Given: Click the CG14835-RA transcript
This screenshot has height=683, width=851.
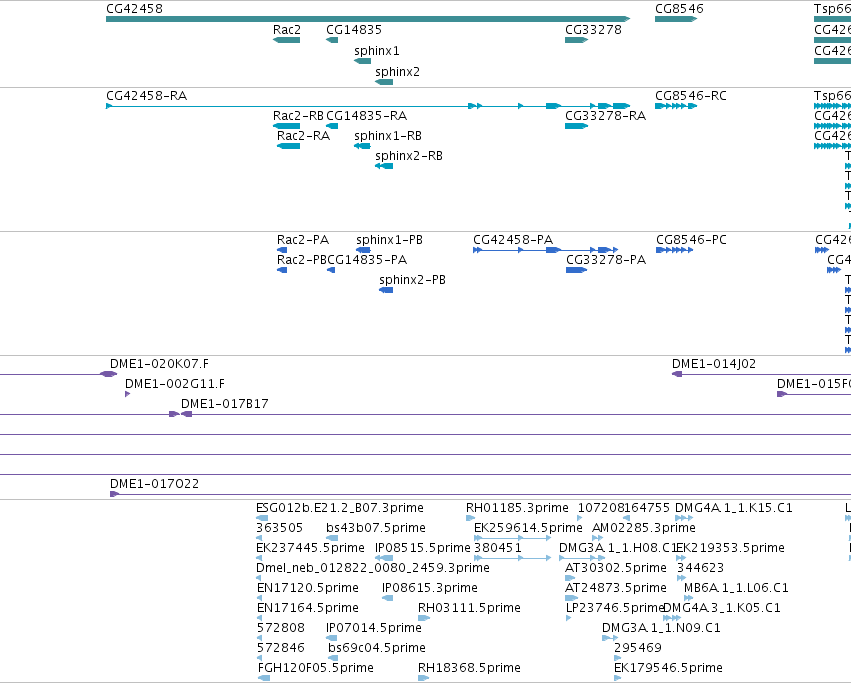Looking at the screenshot, I should [x=332, y=126].
